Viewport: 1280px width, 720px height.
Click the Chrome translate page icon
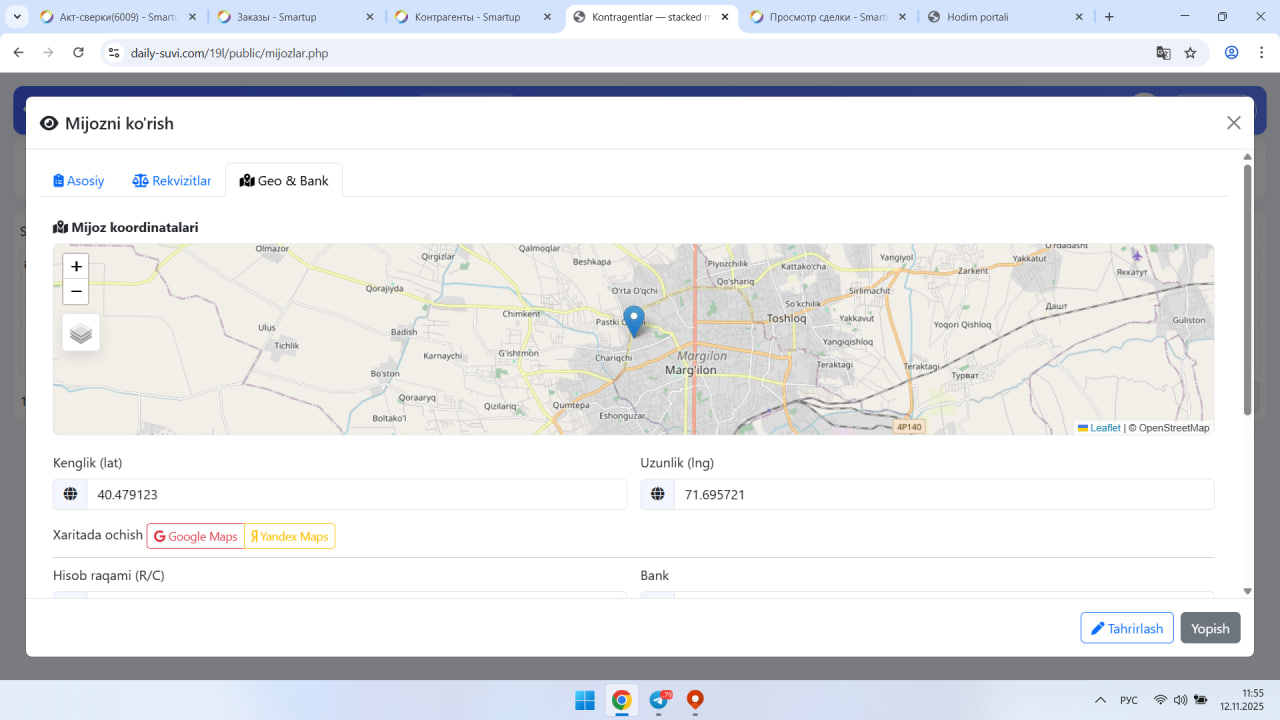[x=1163, y=53]
